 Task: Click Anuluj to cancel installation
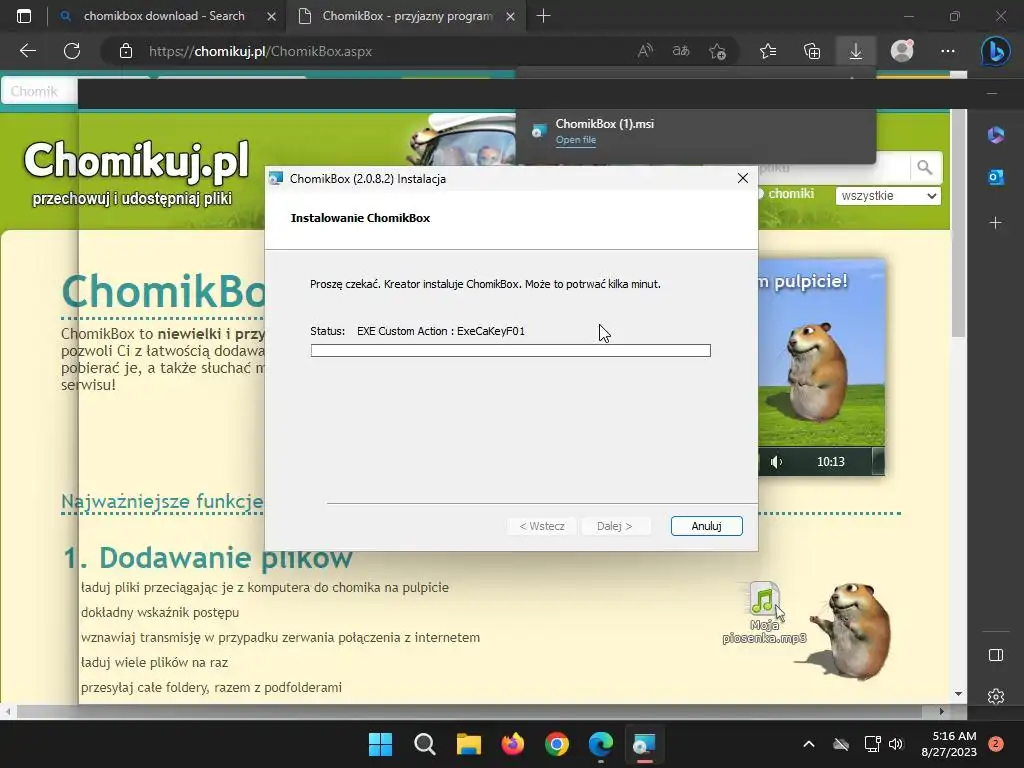pos(706,526)
